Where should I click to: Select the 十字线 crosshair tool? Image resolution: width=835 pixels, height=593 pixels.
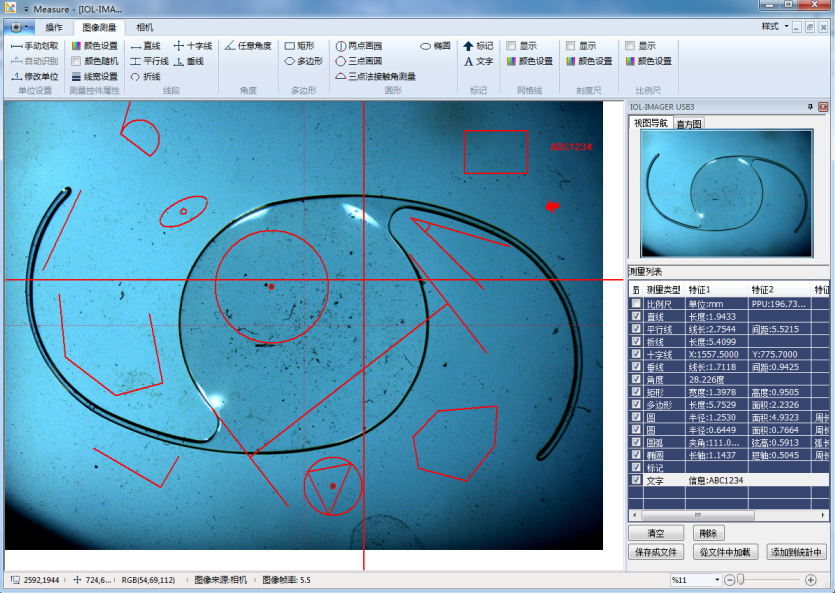[193, 46]
